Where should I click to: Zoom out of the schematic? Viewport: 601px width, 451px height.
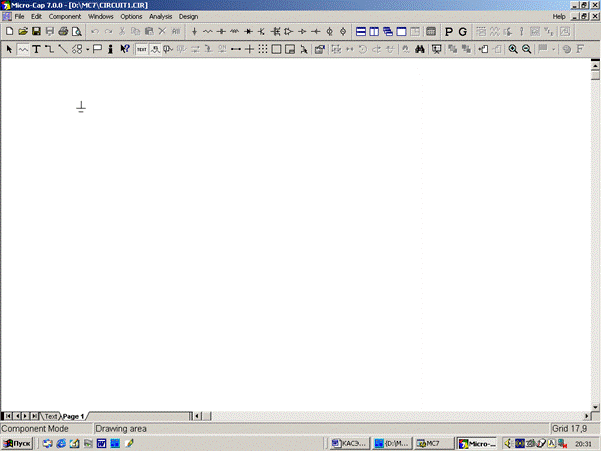pyautogui.click(x=527, y=49)
